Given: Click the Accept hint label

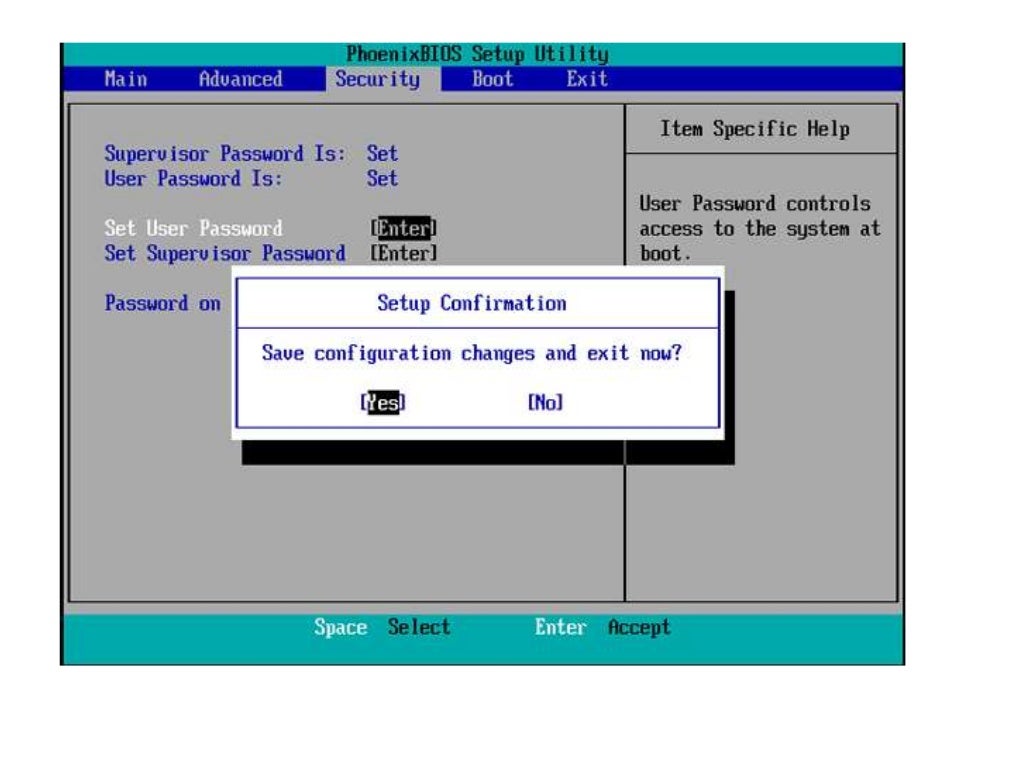Looking at the screenshot, I should point(639,627).
